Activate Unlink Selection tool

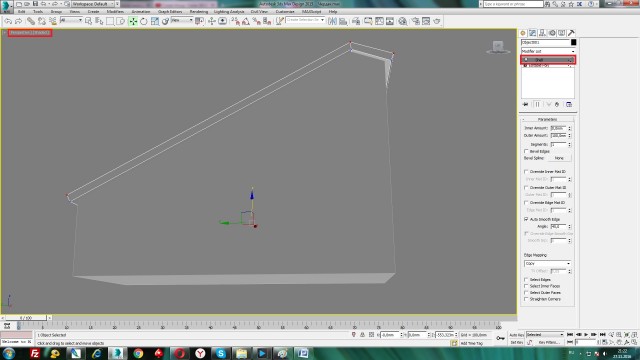[42, 21]
